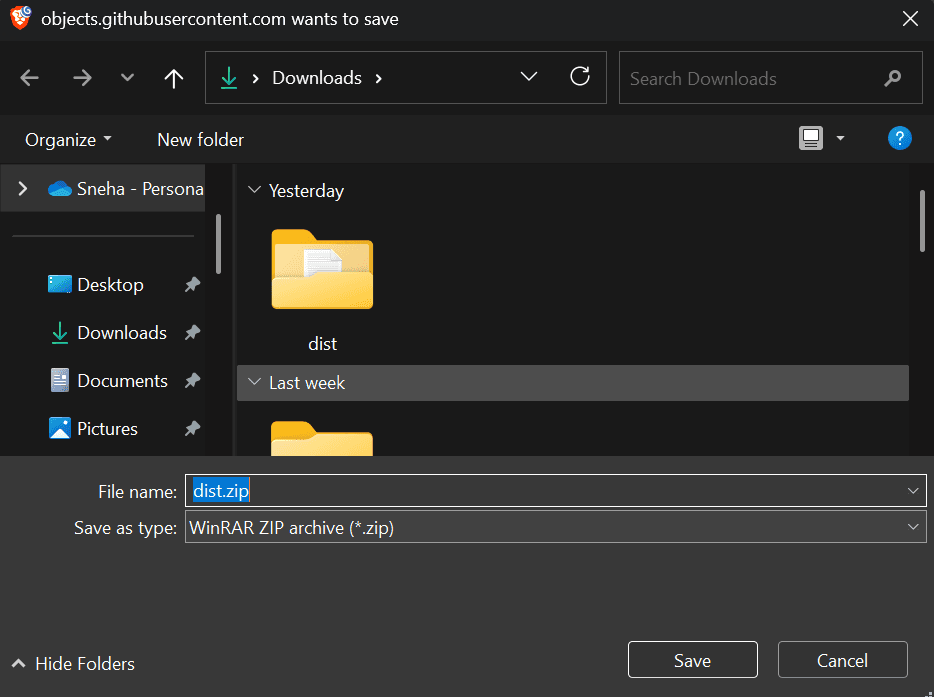934x697 pixels.
Task: Open recent locations chevron beside forward arrow
Action: [x=127, y=77]
